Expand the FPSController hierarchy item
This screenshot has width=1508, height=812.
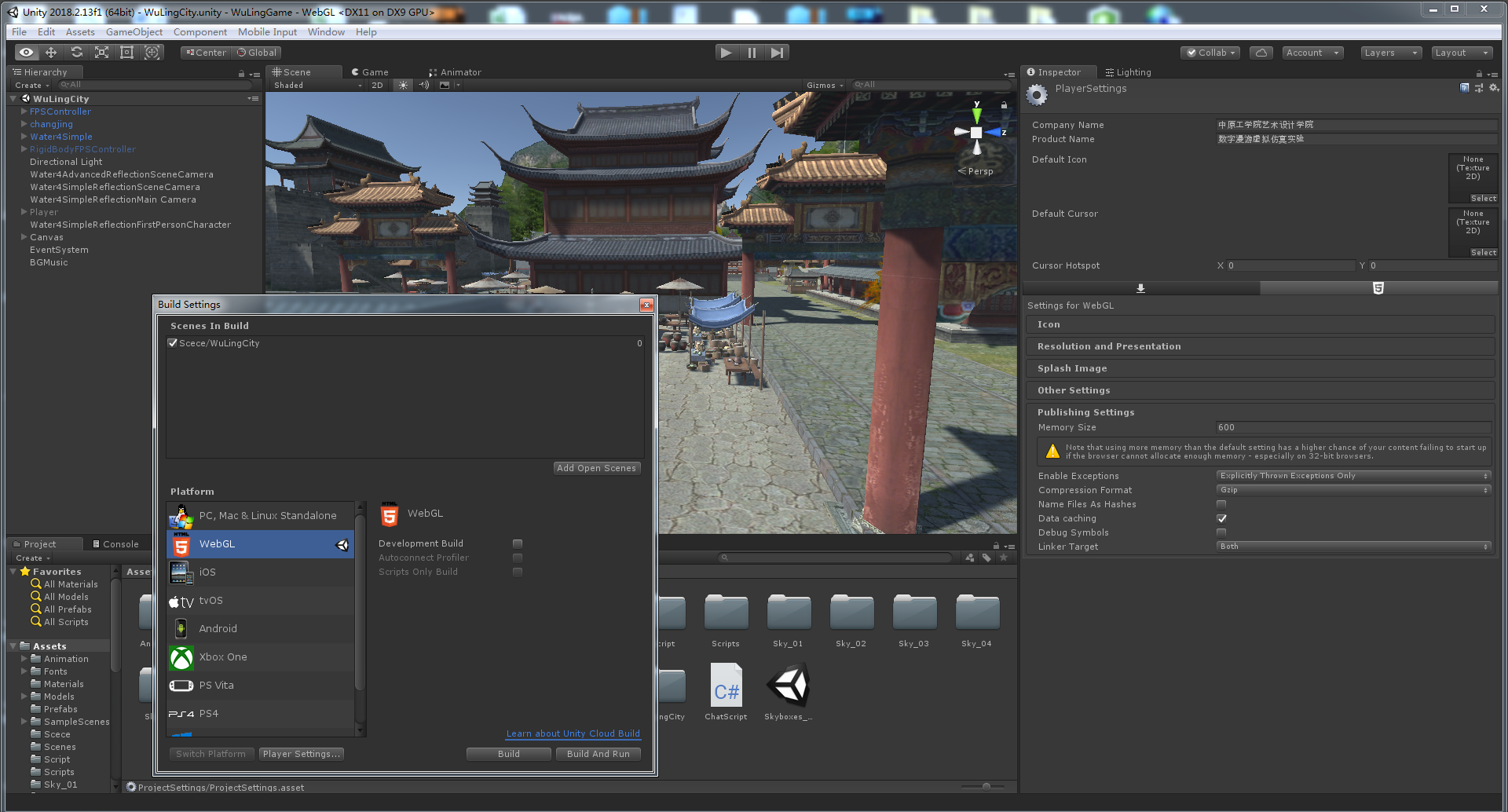point(24,112)
